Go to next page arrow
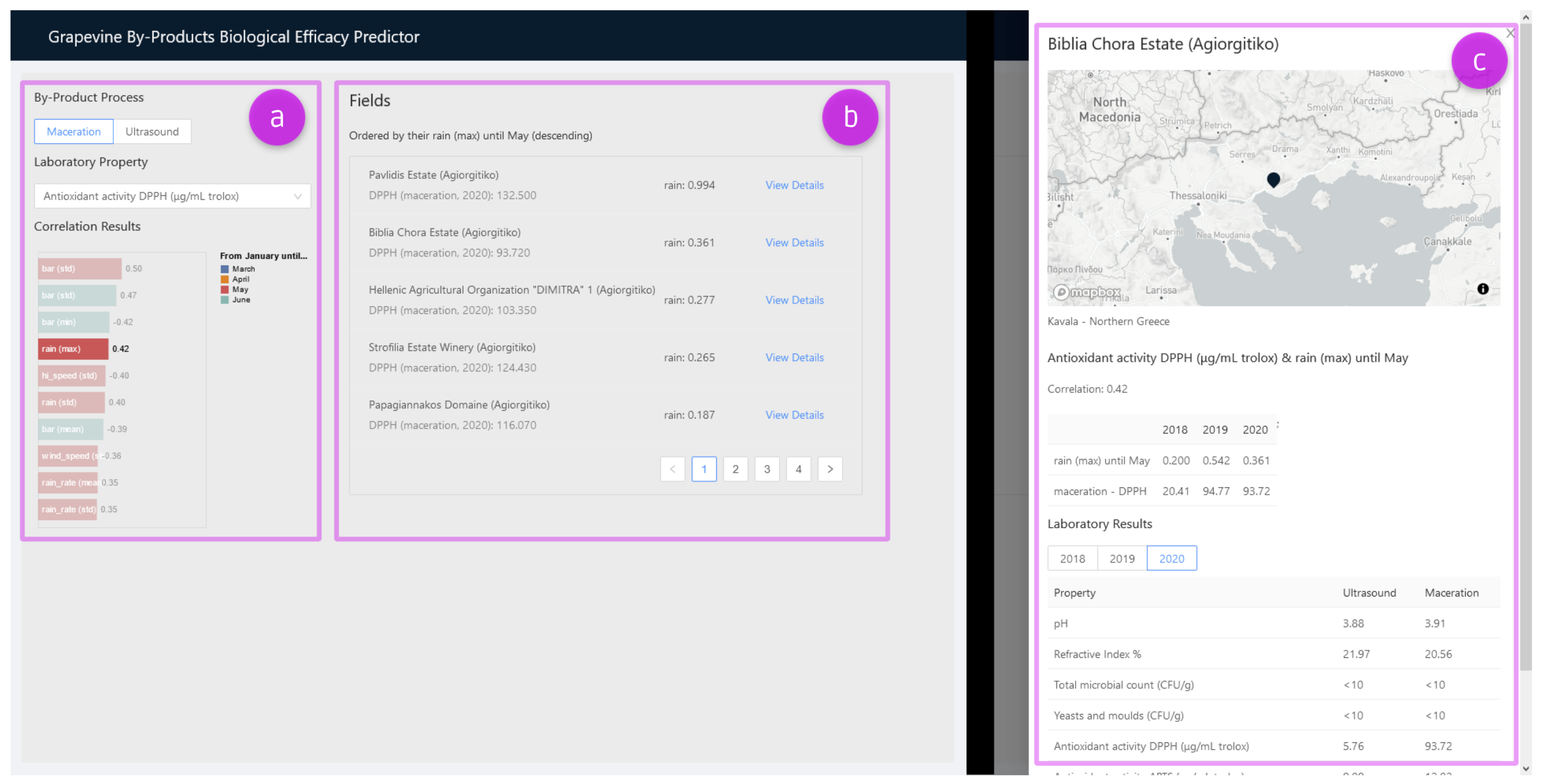 coord(830,469)
